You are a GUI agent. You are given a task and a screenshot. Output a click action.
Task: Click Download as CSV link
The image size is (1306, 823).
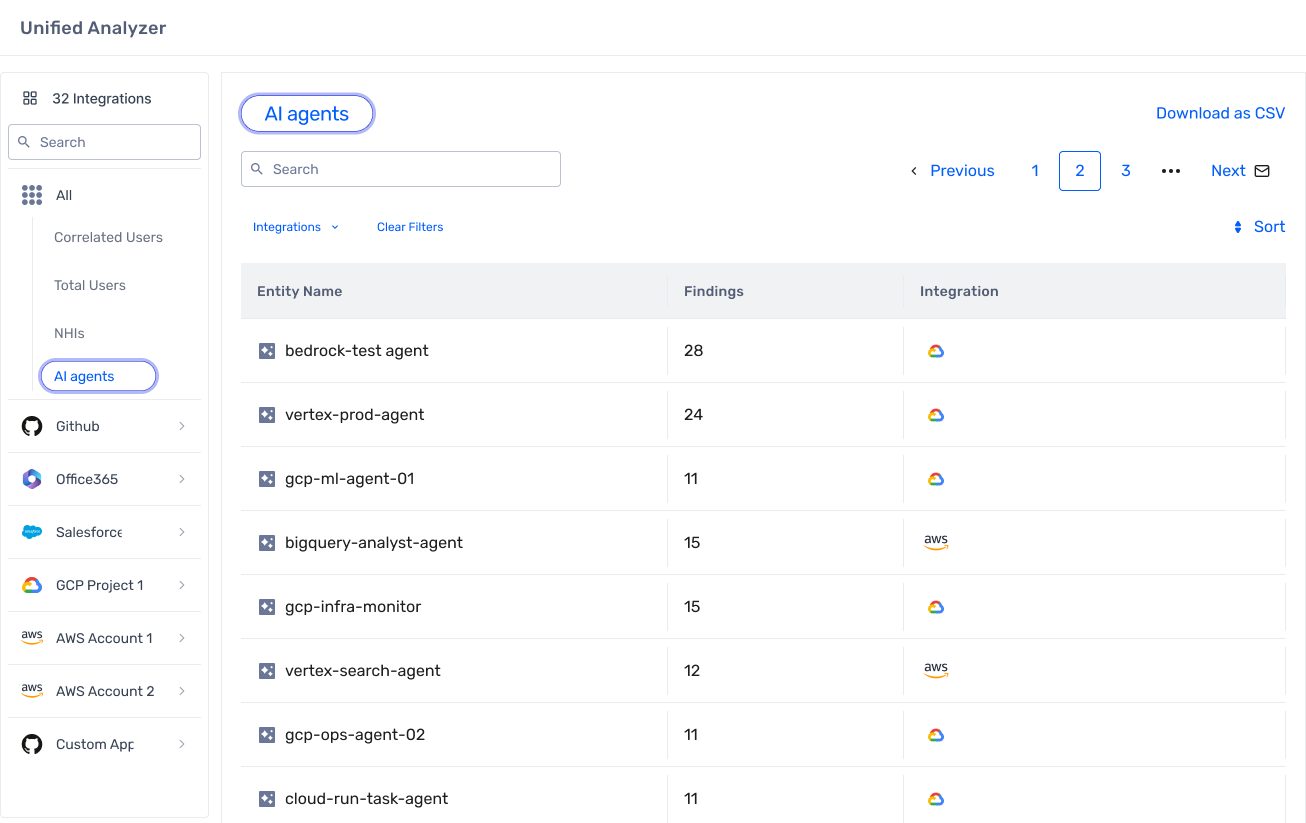[1220, 113]
